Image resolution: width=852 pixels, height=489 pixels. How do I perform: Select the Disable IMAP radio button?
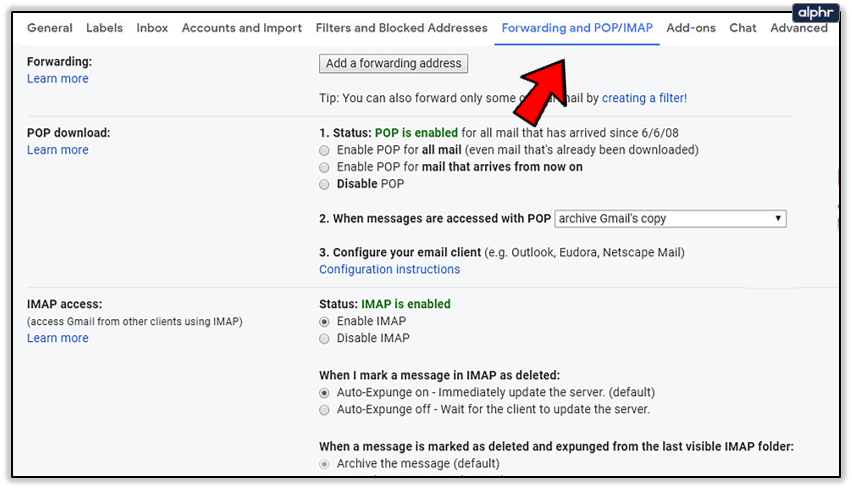tap(324, 338)
